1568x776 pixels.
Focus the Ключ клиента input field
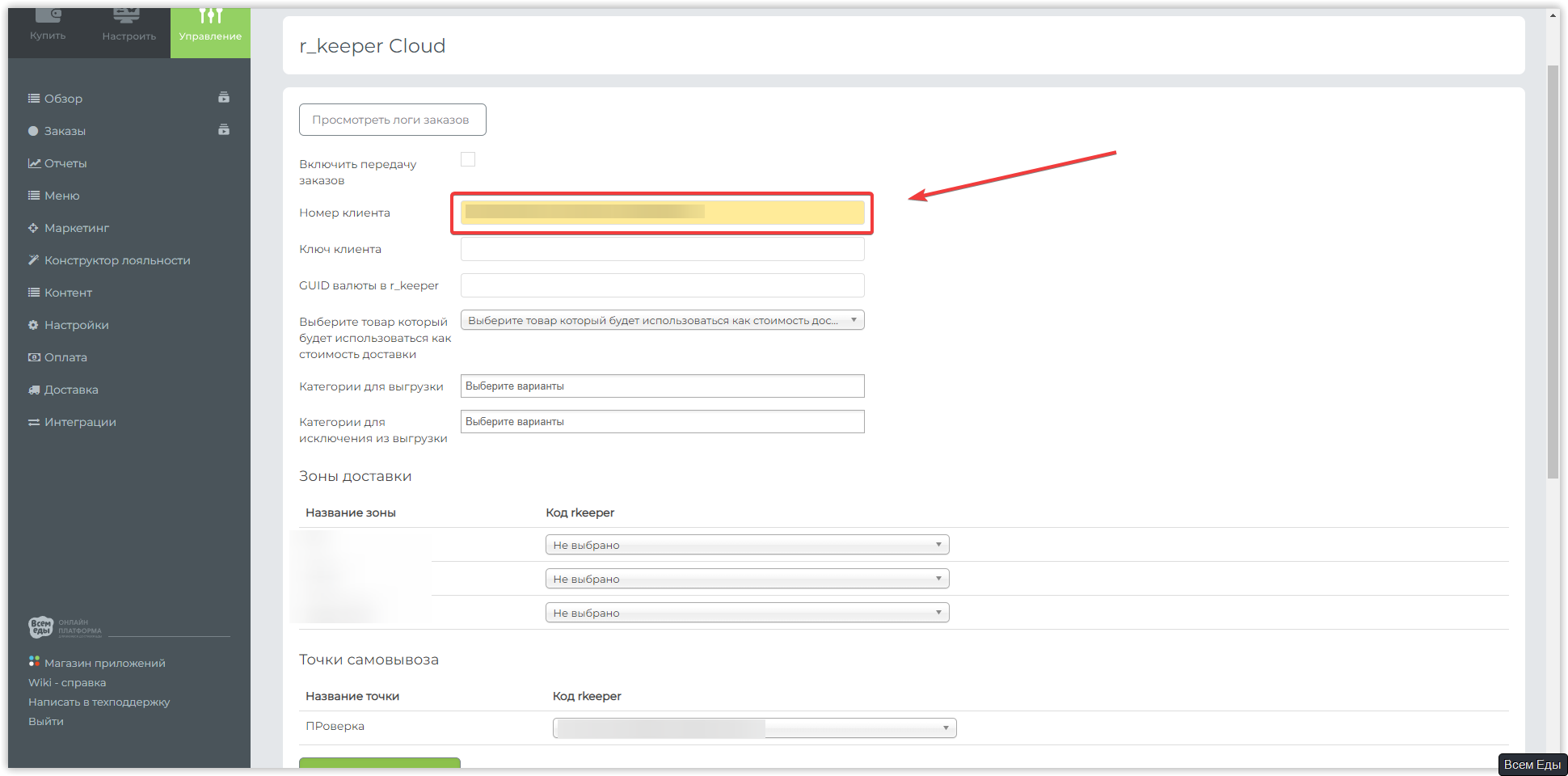[663, 249]
